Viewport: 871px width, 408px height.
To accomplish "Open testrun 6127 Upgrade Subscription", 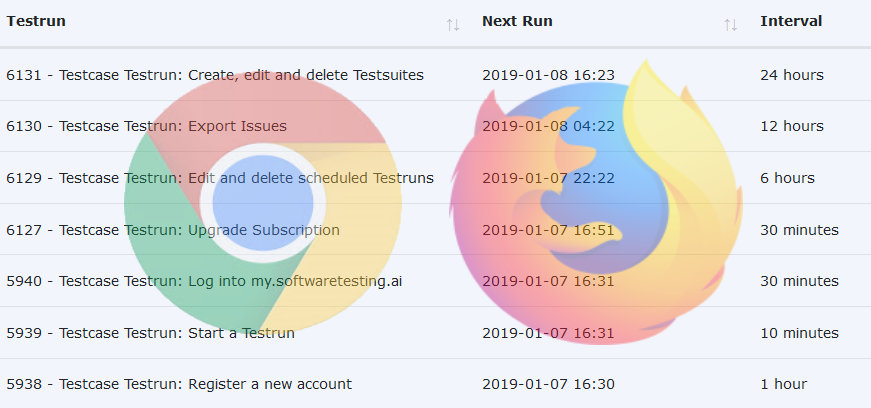I will pyautogui.click(x=173, y=230).
